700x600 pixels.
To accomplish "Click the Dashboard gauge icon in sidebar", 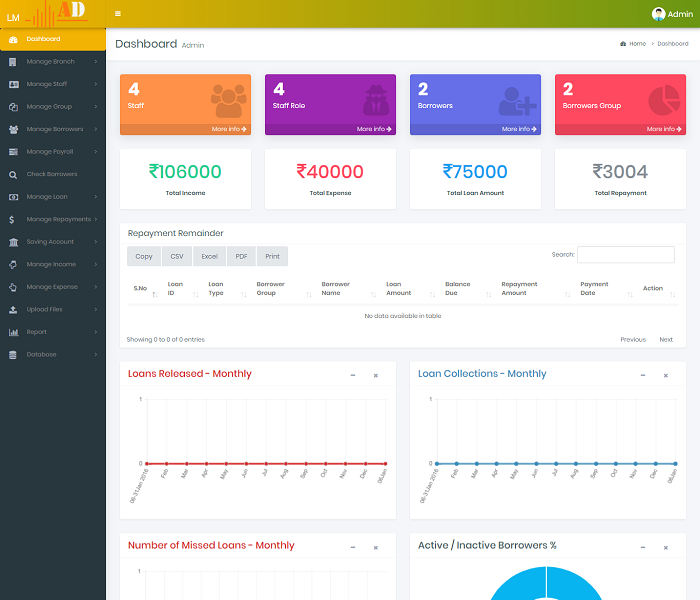I will click(x=13, y=39).
